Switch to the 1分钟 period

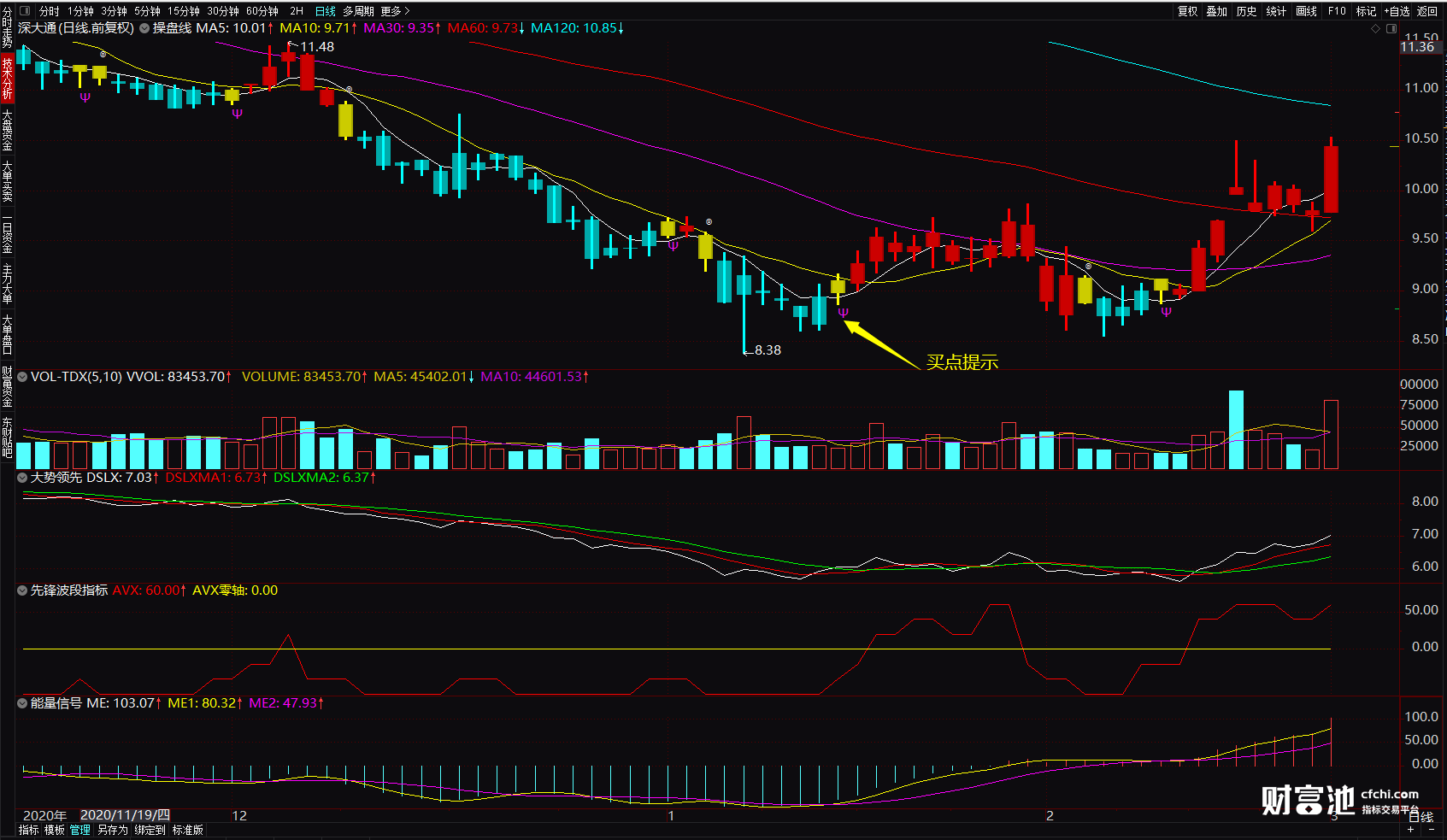click(81, 11)
